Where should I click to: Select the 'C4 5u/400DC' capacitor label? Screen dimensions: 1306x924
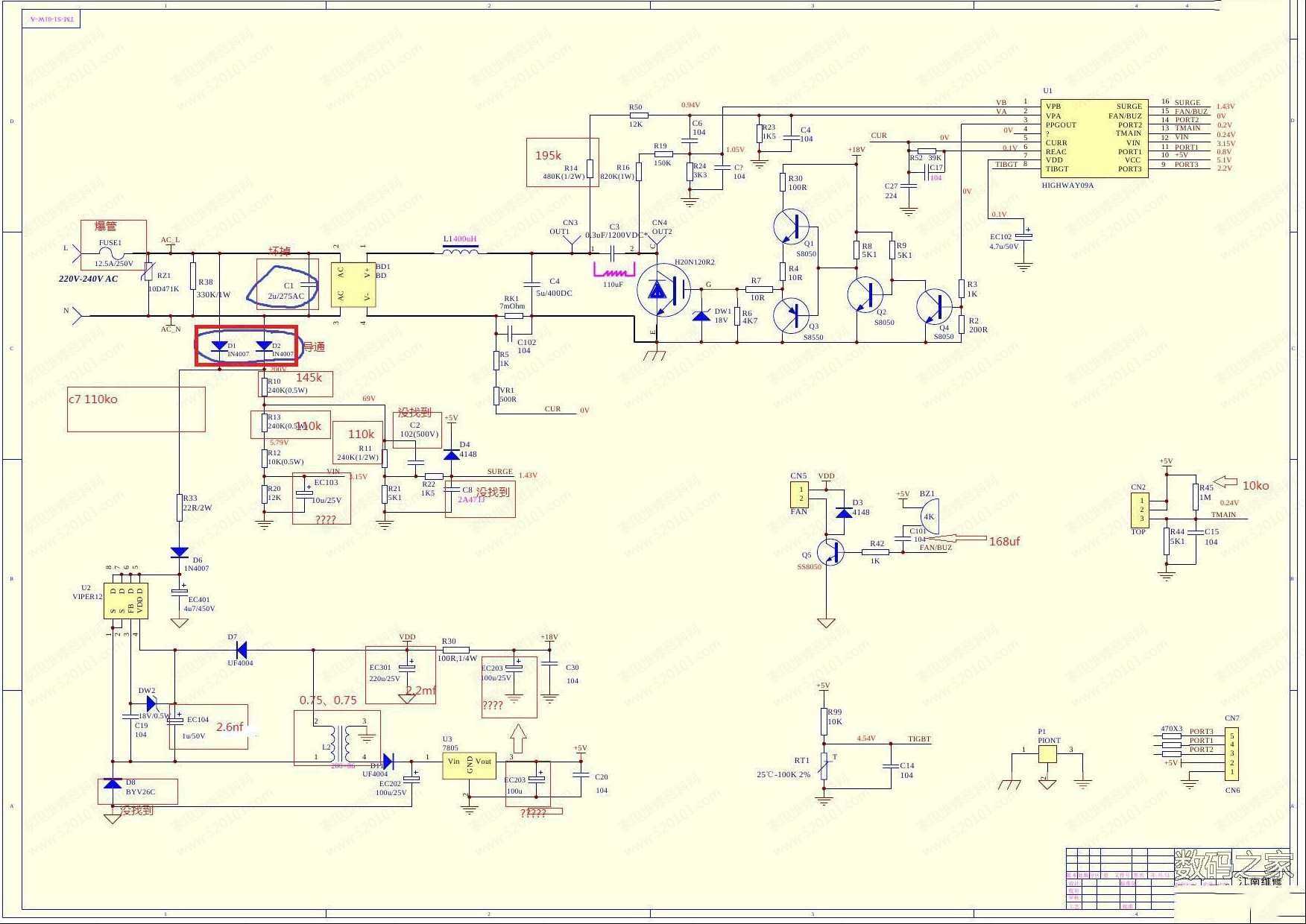click(x=554, y=287)
